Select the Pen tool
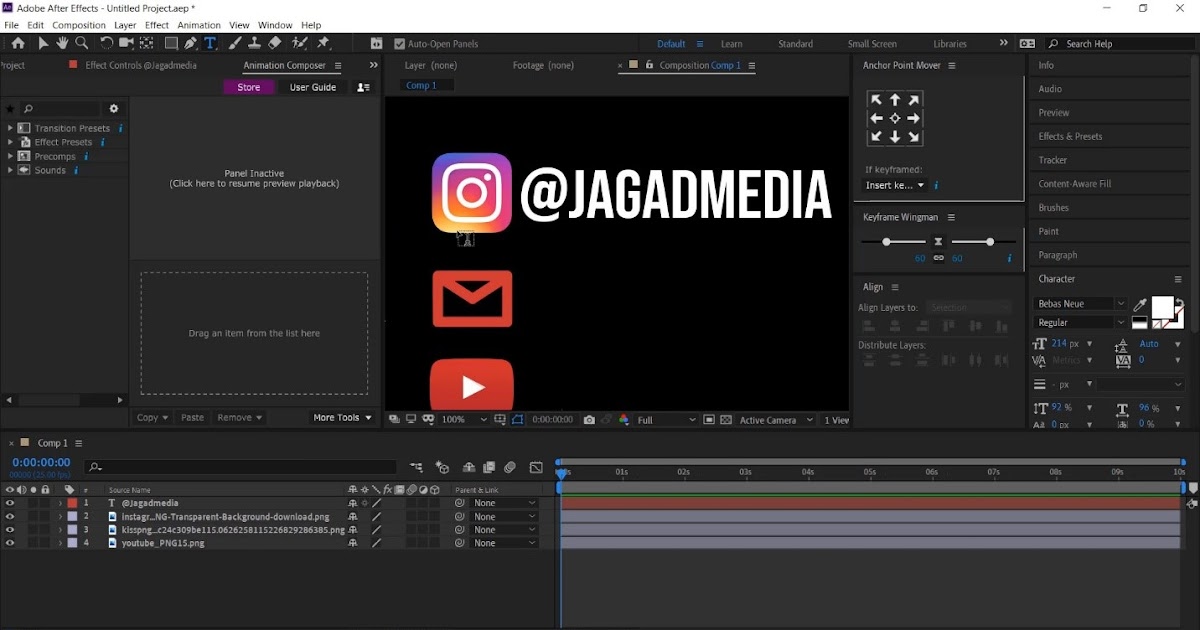Screen dimensions: 1200x630 point(190,43)
